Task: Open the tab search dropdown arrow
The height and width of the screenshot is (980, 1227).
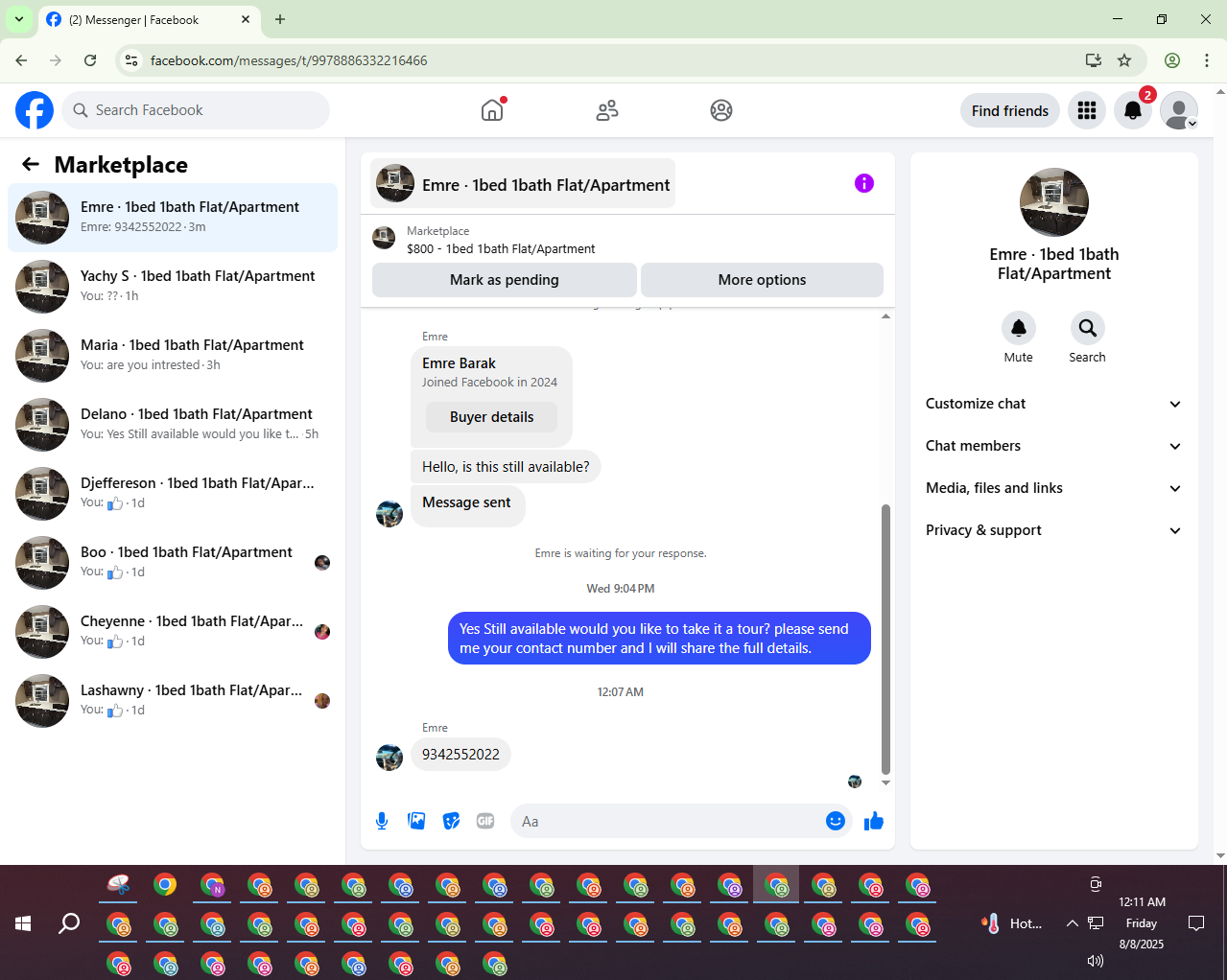Action: click(x=19, y=19)
